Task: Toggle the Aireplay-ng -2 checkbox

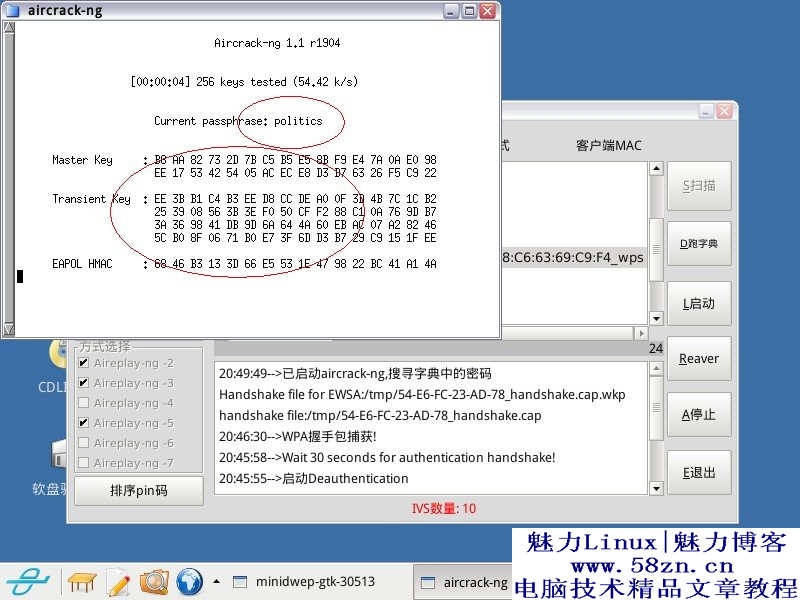Action: pyautogui.click(x=84, y=363)
